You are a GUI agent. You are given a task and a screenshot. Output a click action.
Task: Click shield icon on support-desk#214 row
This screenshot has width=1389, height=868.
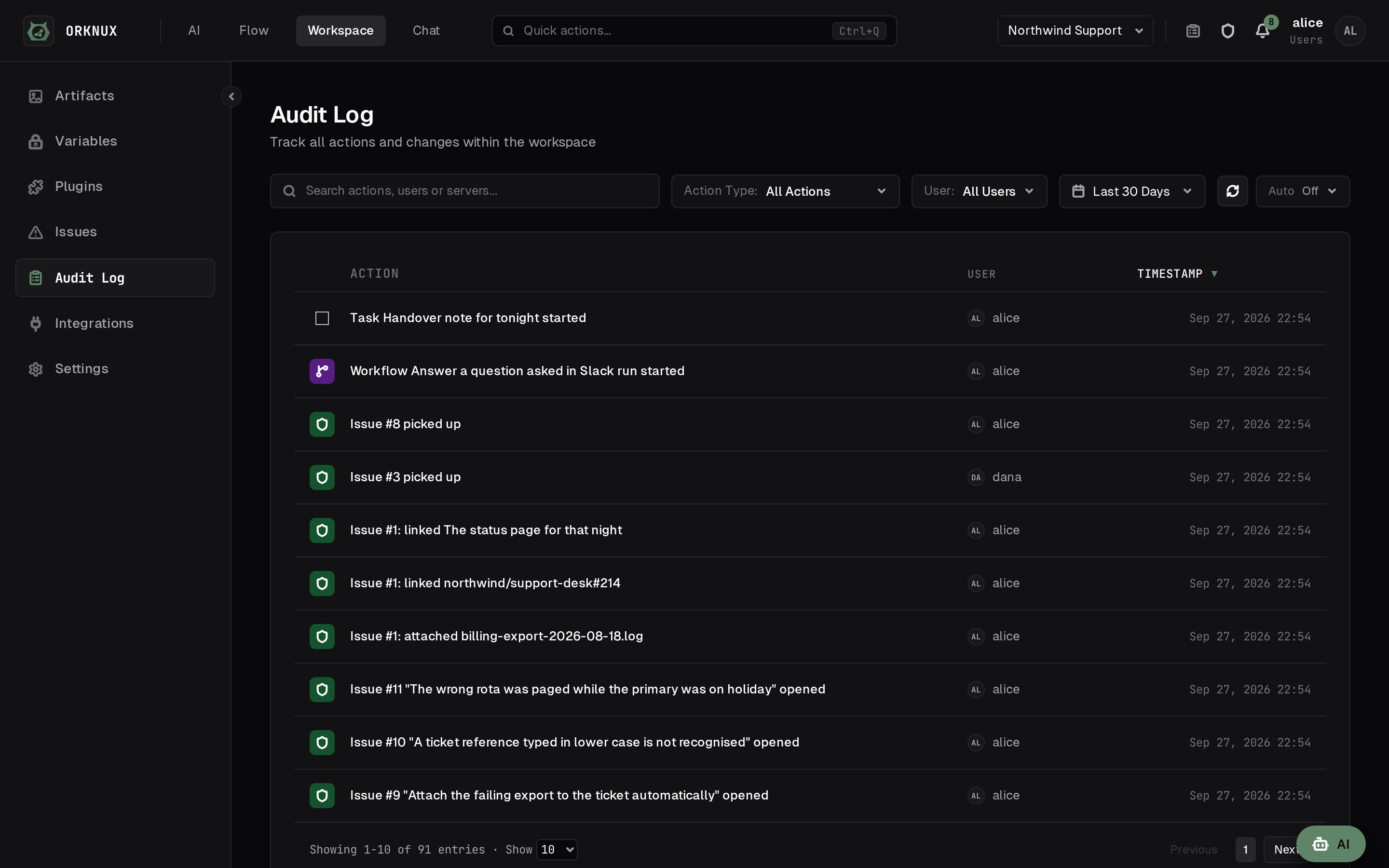[x=322, y=583]
